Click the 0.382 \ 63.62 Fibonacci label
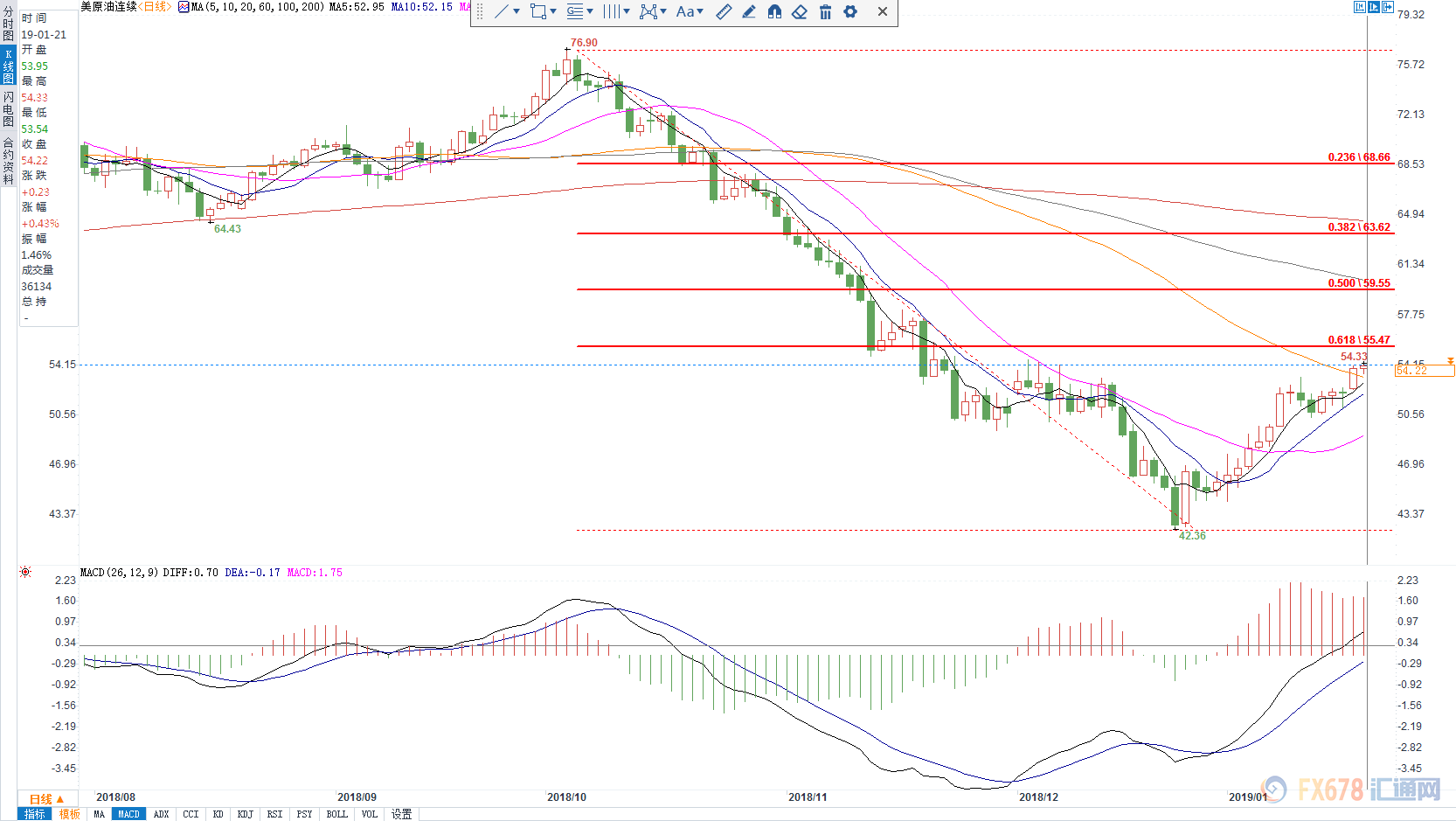Image resolution: width=1456 pixels, height=821 pixels. pos(1359,227)
